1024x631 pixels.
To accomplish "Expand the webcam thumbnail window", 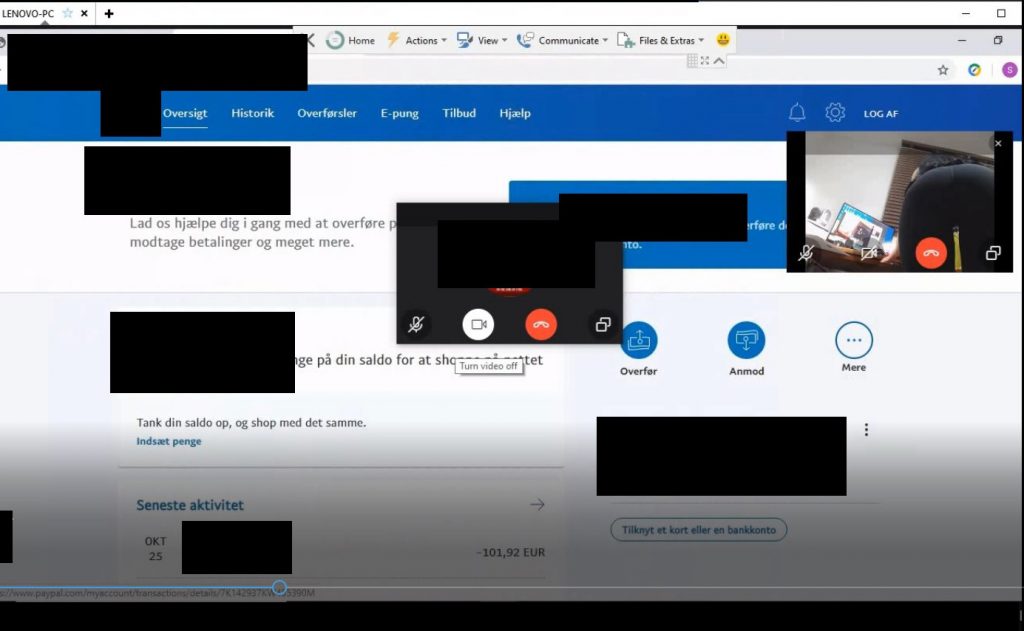I will [x=993, y=253].
